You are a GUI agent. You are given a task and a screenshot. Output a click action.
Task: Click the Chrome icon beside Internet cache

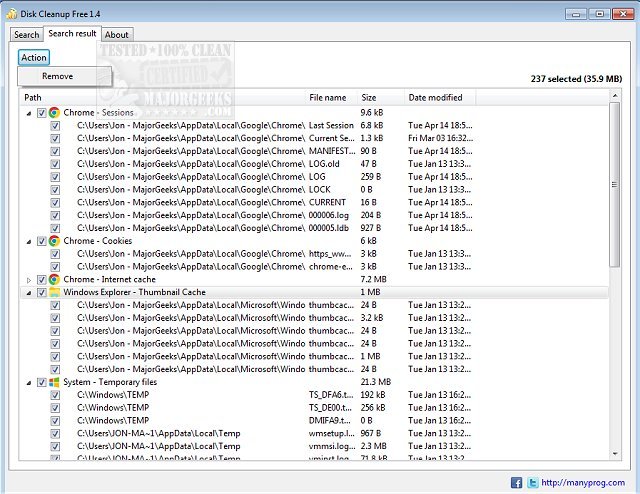pos(54,279)
